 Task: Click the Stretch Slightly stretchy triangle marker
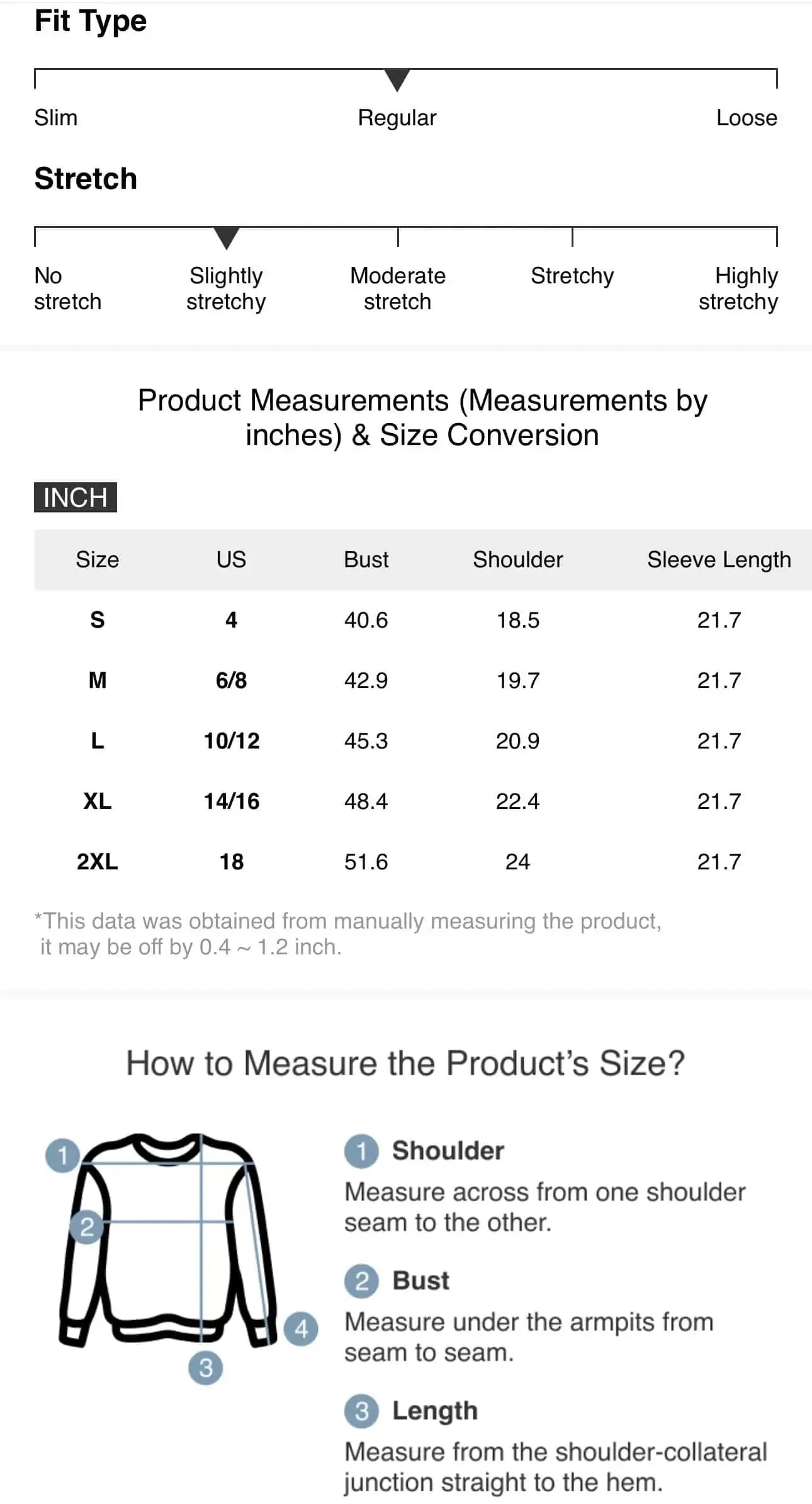point(227,238)
